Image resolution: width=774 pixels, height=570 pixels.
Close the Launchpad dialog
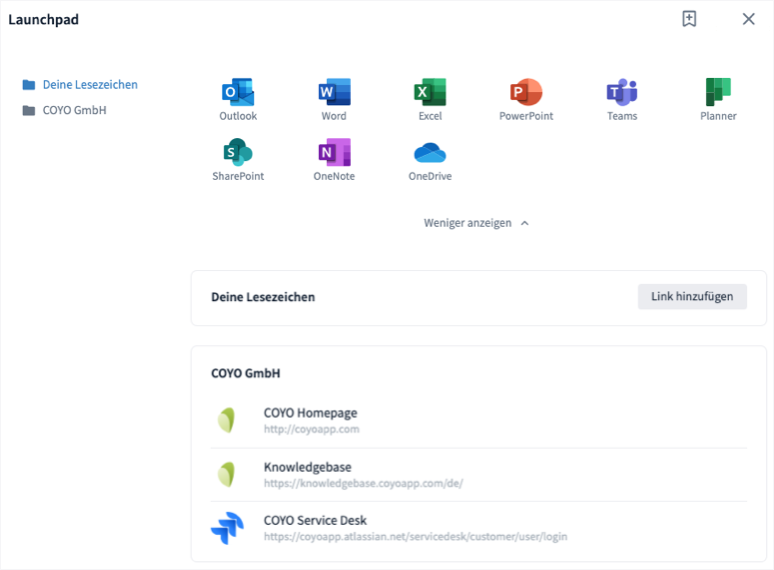click(x=748, y=19)
